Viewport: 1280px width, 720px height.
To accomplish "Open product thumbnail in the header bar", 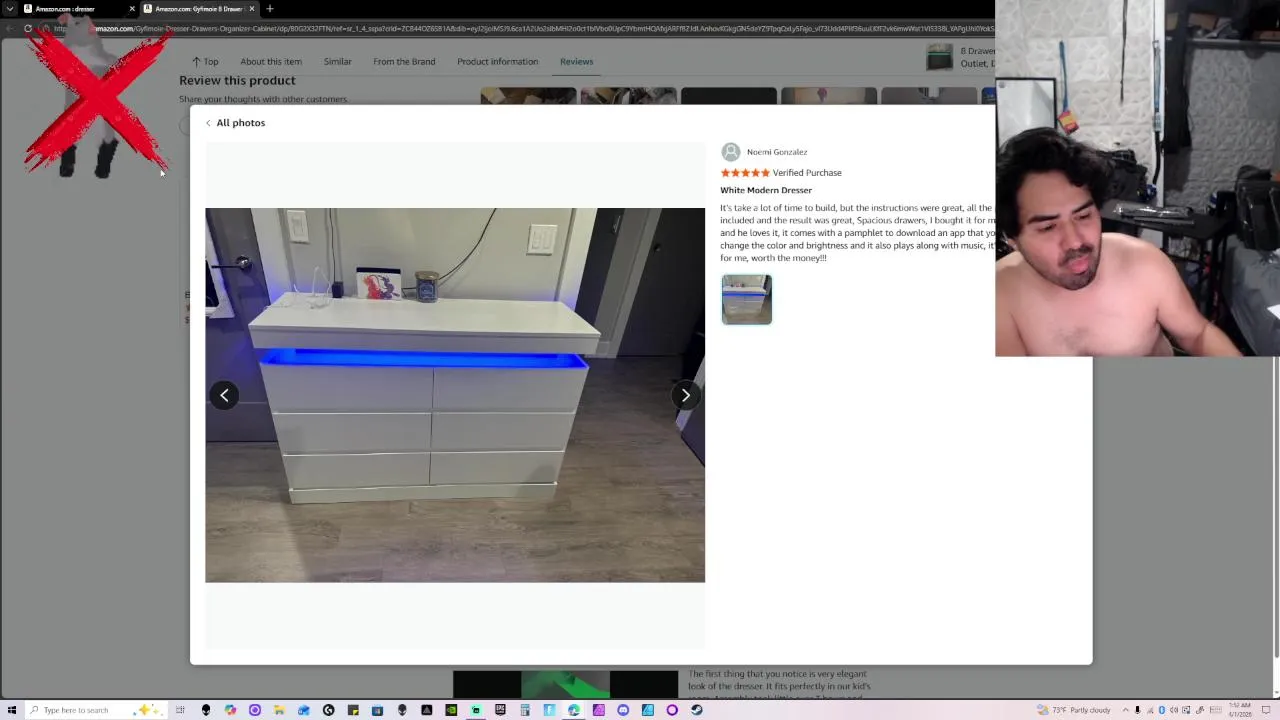I will tap(939, 58).
